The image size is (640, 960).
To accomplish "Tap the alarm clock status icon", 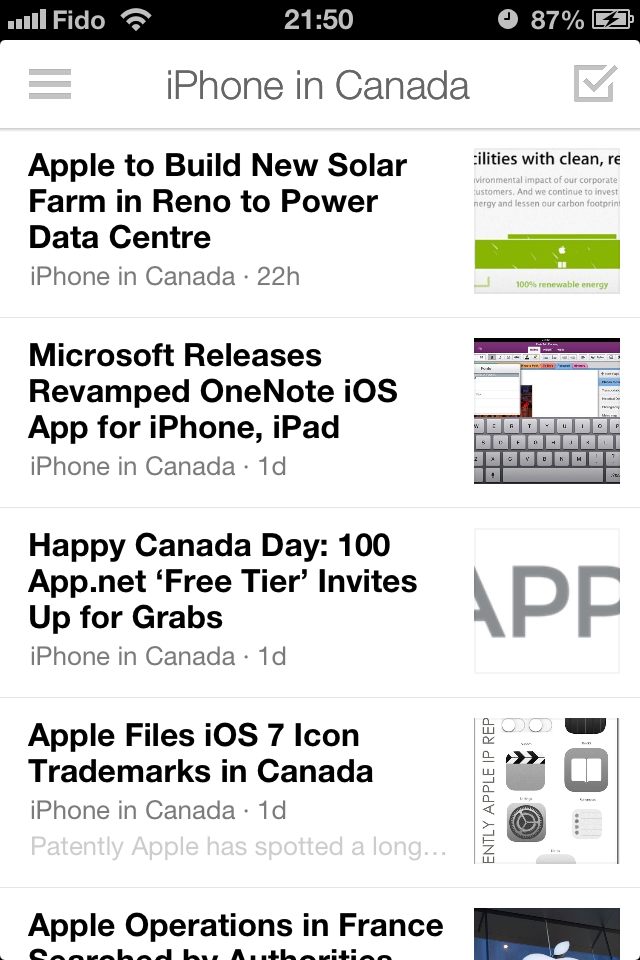I will click(507, 20).
